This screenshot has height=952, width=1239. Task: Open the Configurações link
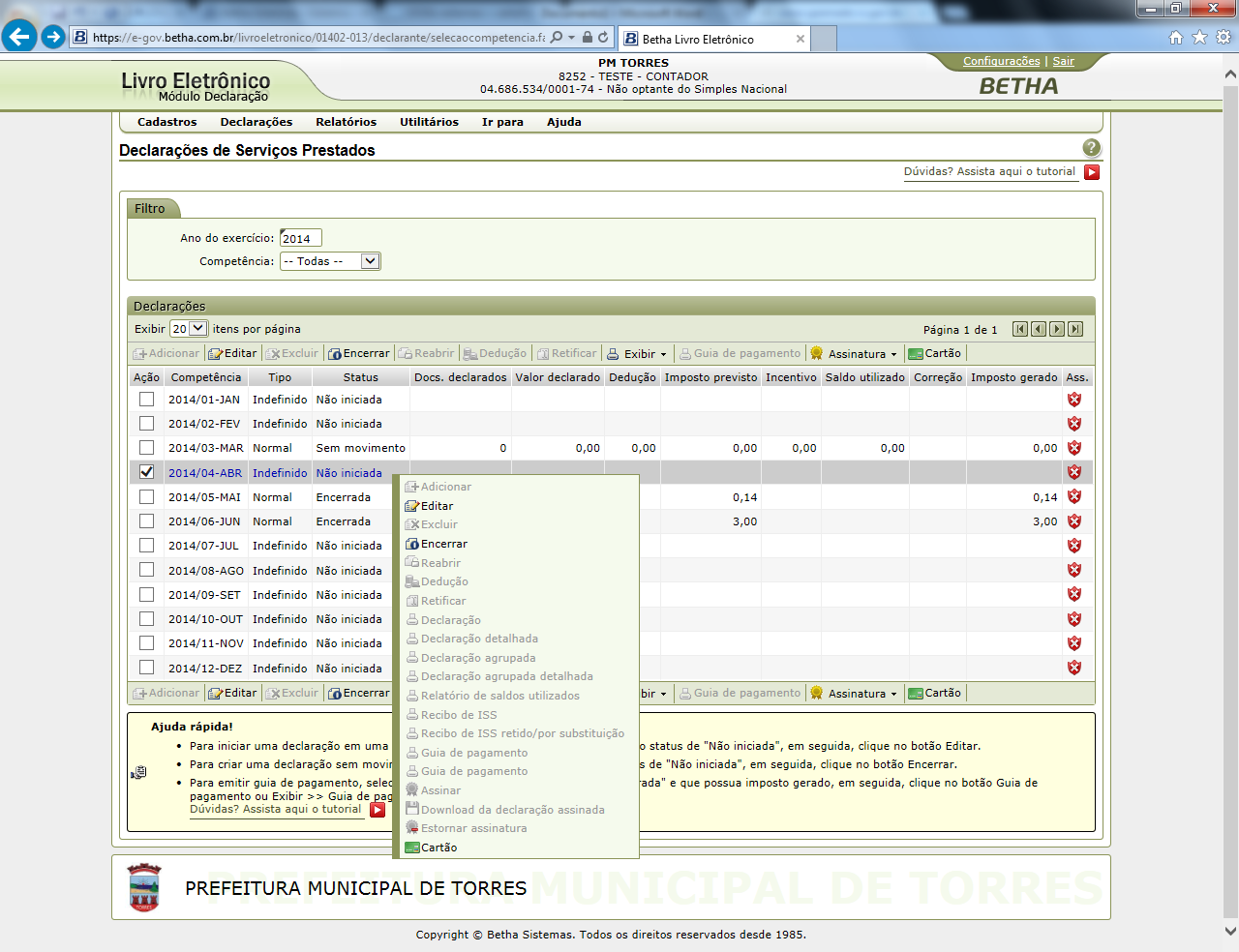(1002, 61)
